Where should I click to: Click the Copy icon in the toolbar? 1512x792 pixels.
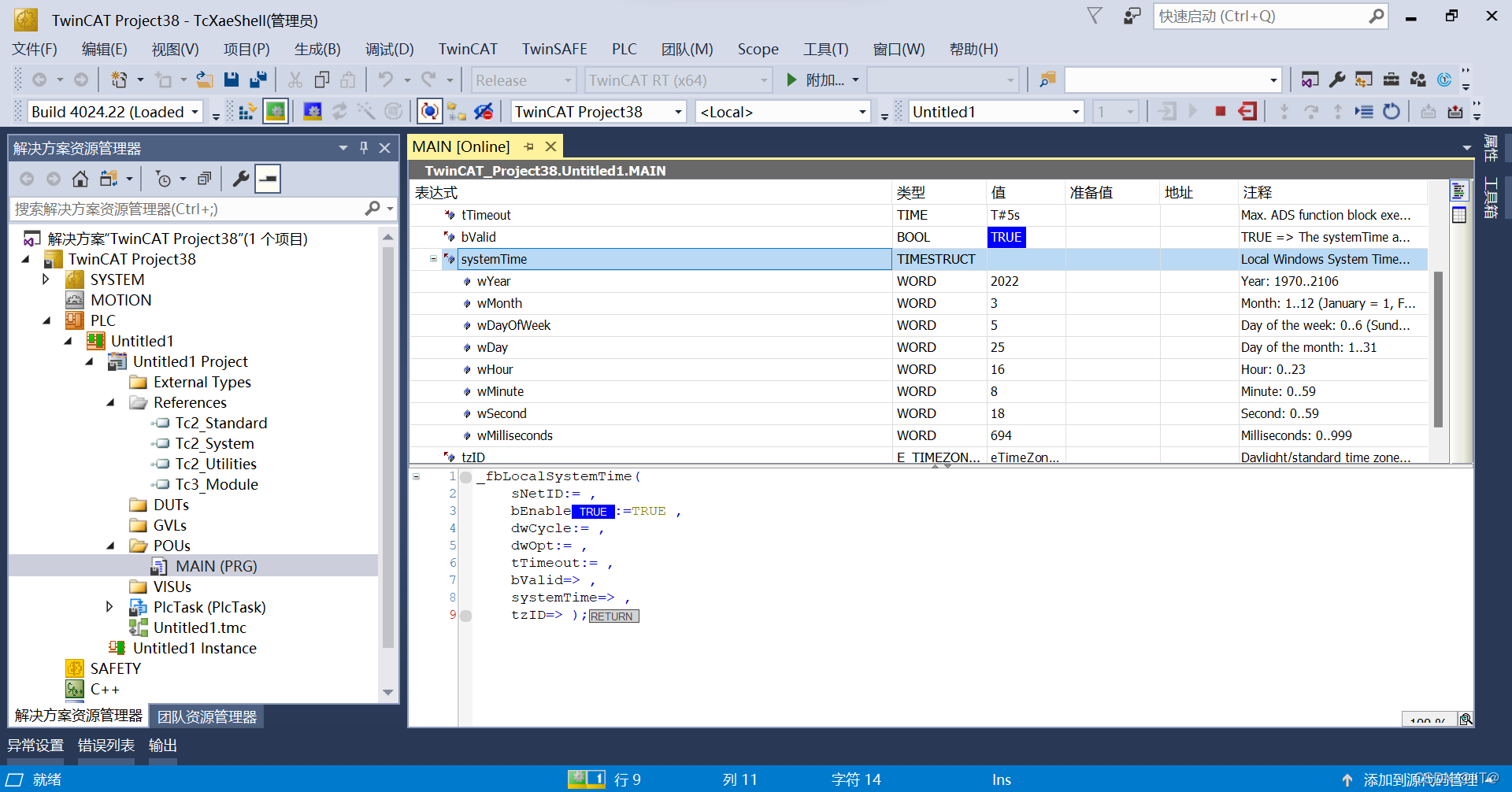click(x=321, y=80)
